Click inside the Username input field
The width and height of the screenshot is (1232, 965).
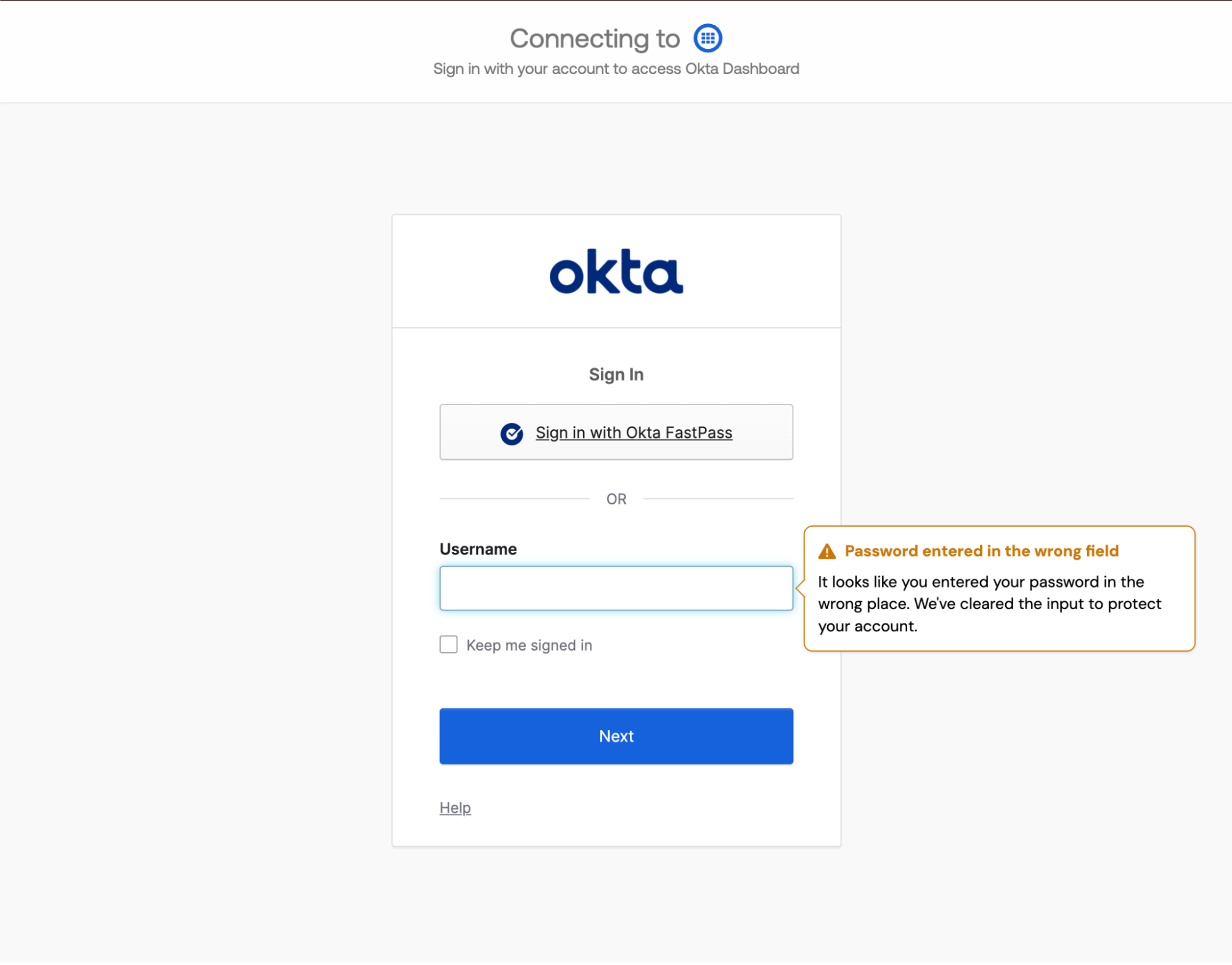pyautogui.click(x=616, y=588)
